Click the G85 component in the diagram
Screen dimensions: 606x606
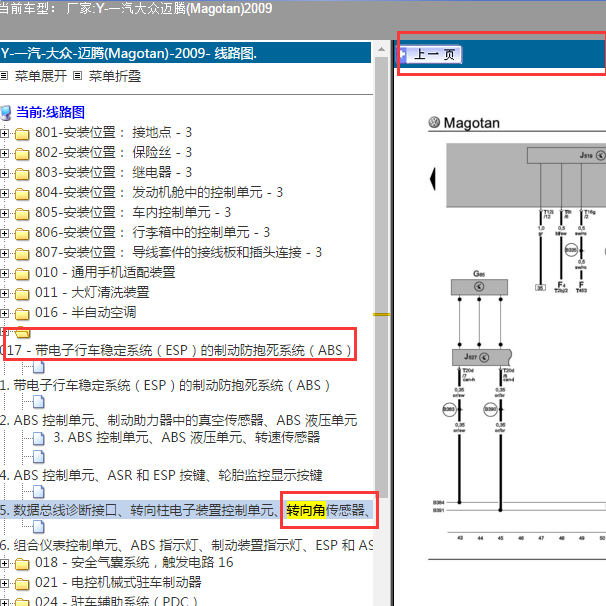pyautogui.click(x=479, y=287)
